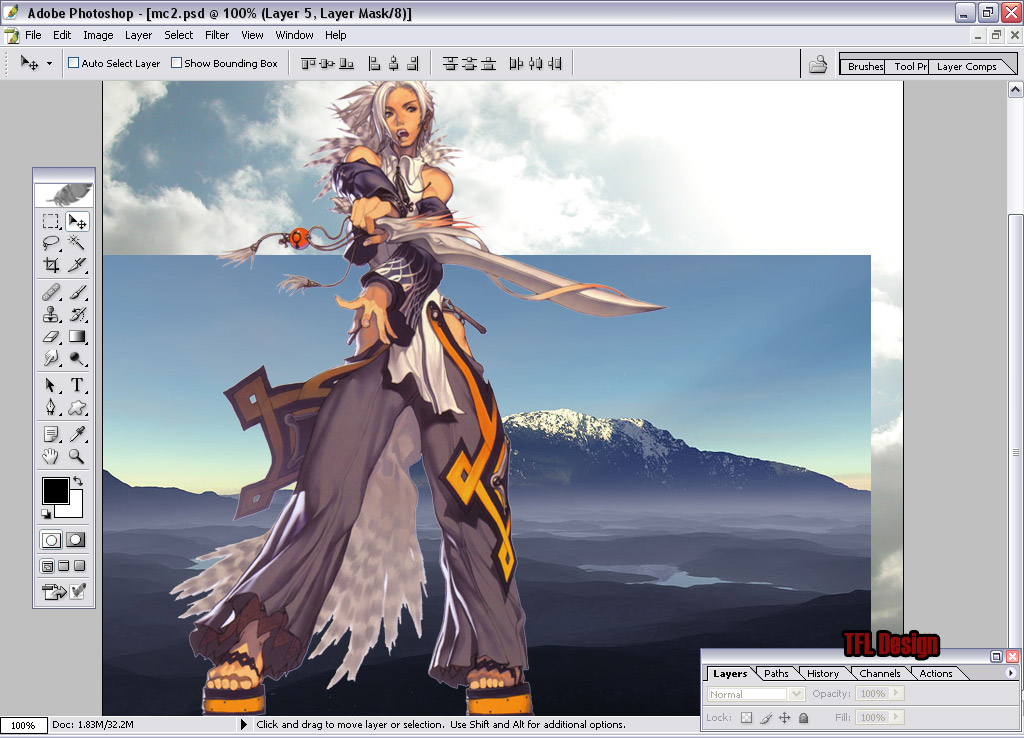This screenshot has width=1024, height=738.
Task: Open the Tool Preset picker arrow
Action: [x=49, y=63]
